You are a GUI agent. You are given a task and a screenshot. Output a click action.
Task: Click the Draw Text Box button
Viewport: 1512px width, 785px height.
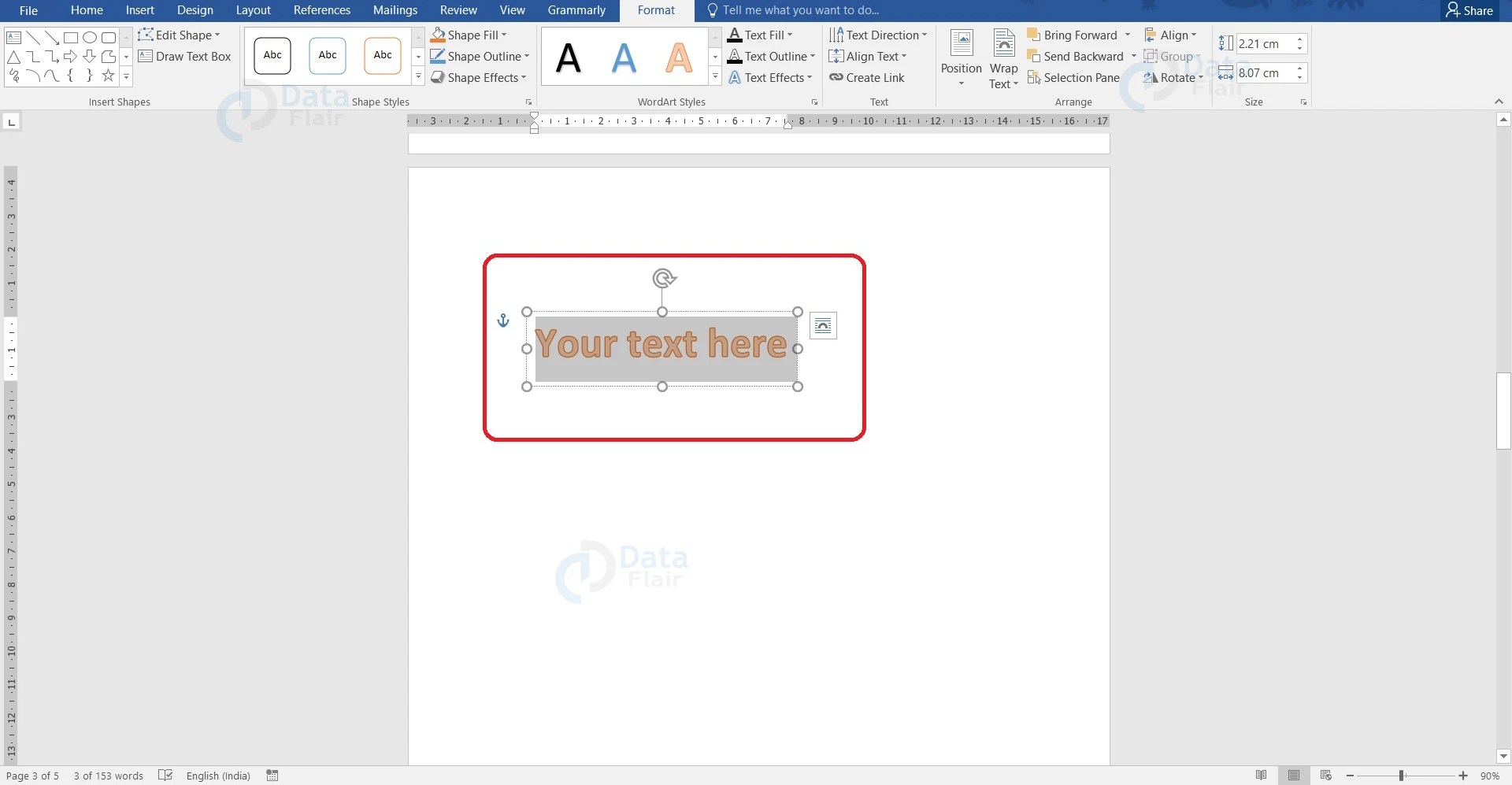(185, 56)
